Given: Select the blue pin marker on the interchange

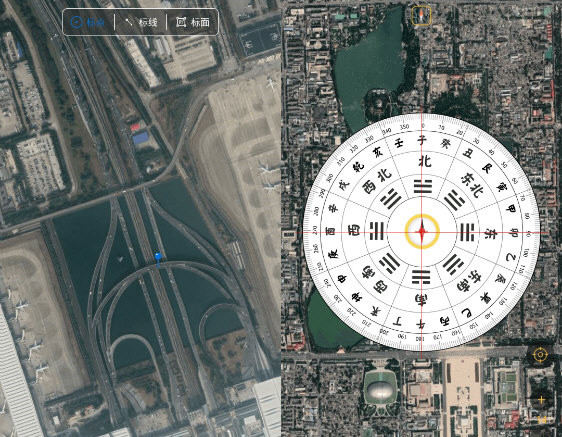Looking at the screenshot, I should pos(158,258).
